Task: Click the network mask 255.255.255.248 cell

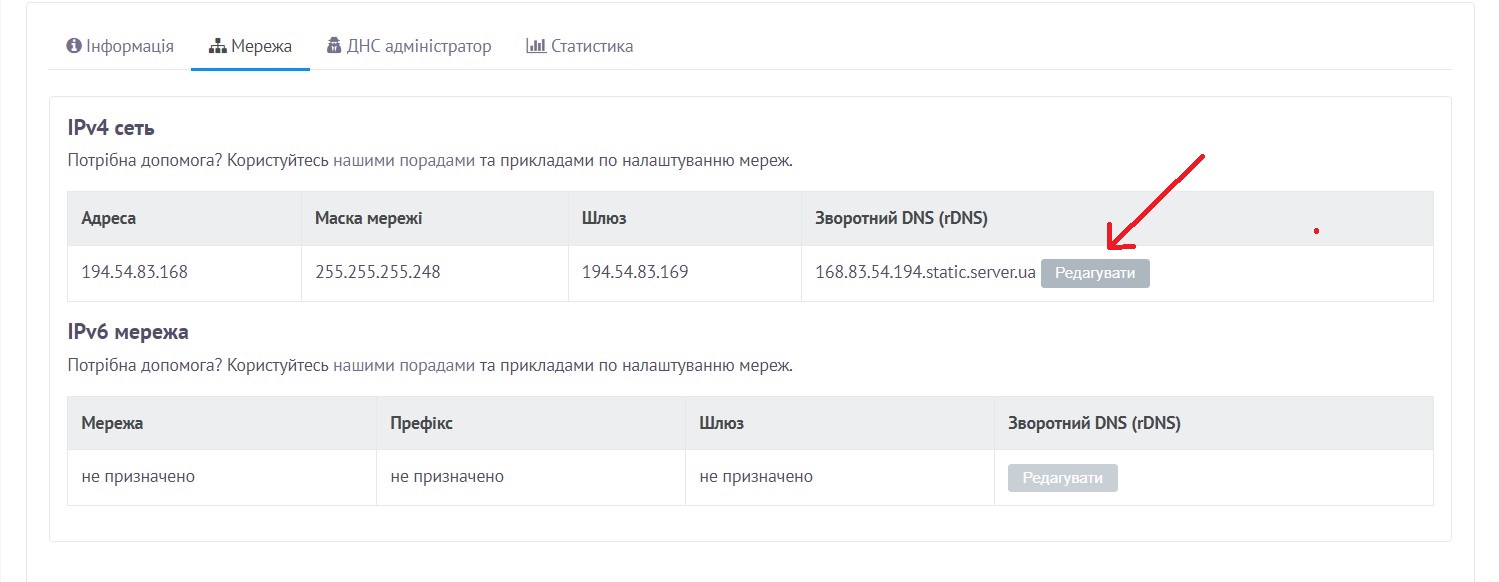Action: pyautogui.click(x=435, y=273)
